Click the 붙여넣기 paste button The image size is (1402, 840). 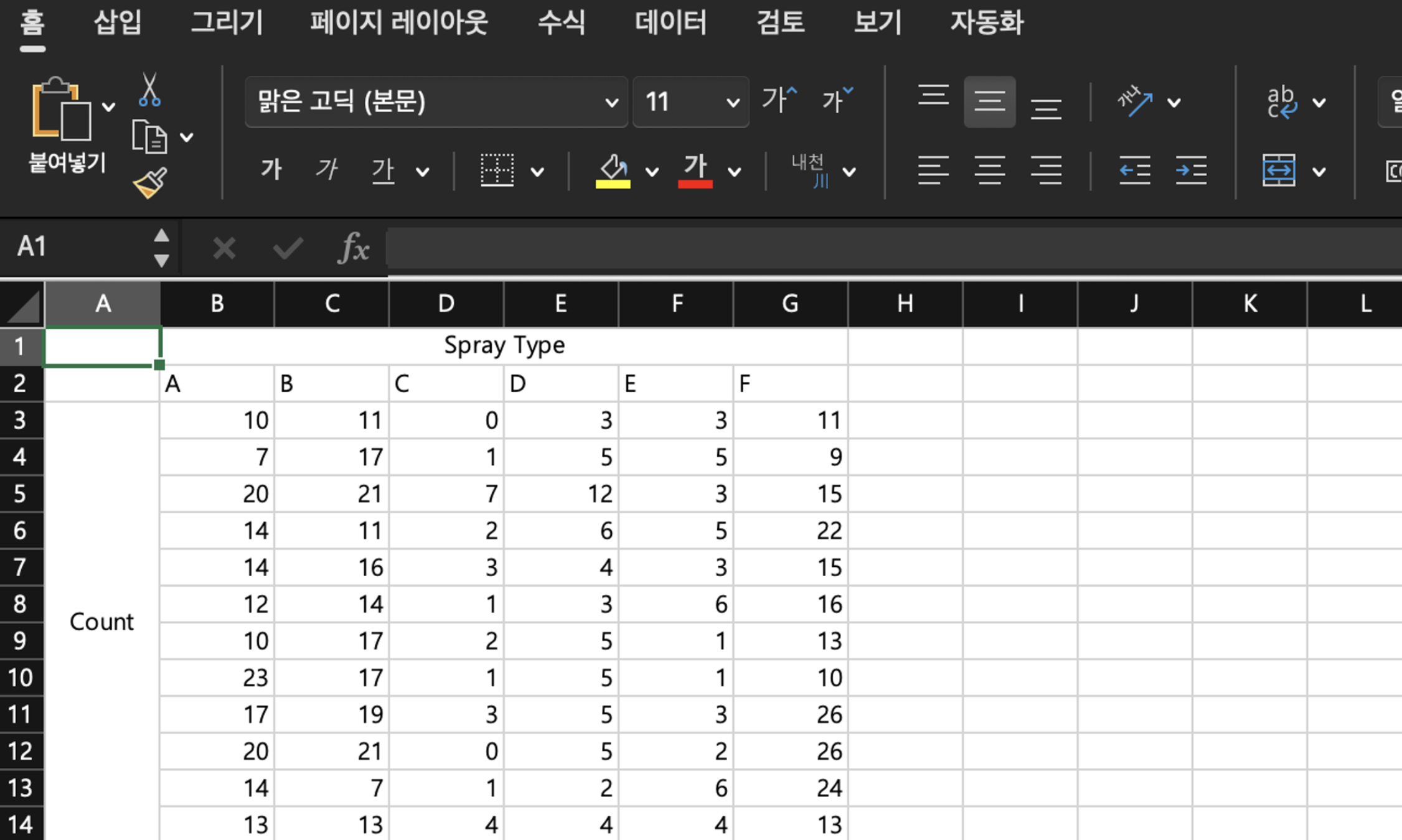point(61,112)
